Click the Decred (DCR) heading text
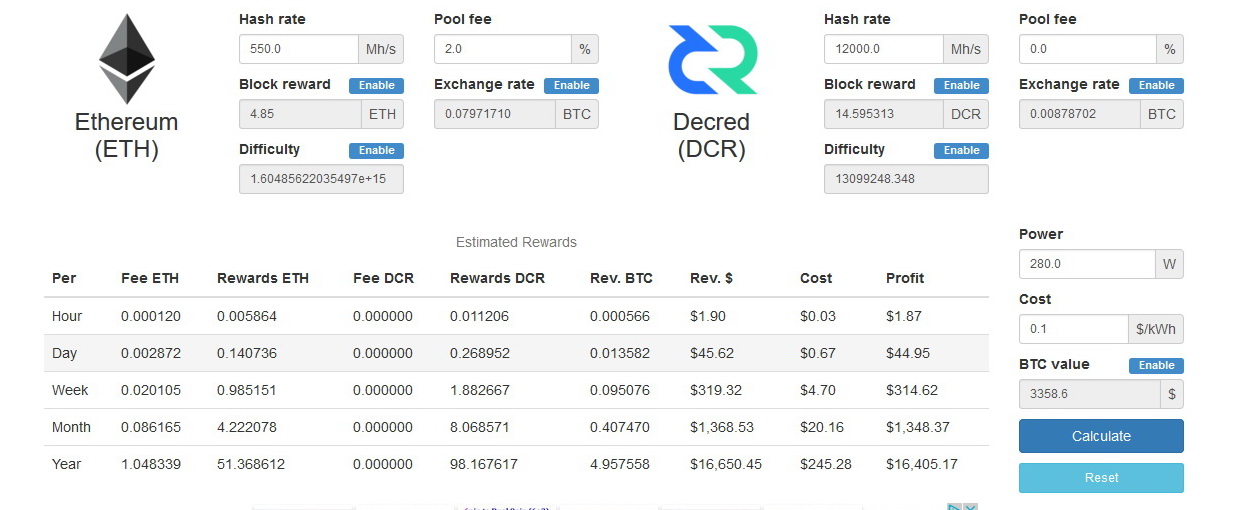1253x510 pixels. [x=711, y=136]
